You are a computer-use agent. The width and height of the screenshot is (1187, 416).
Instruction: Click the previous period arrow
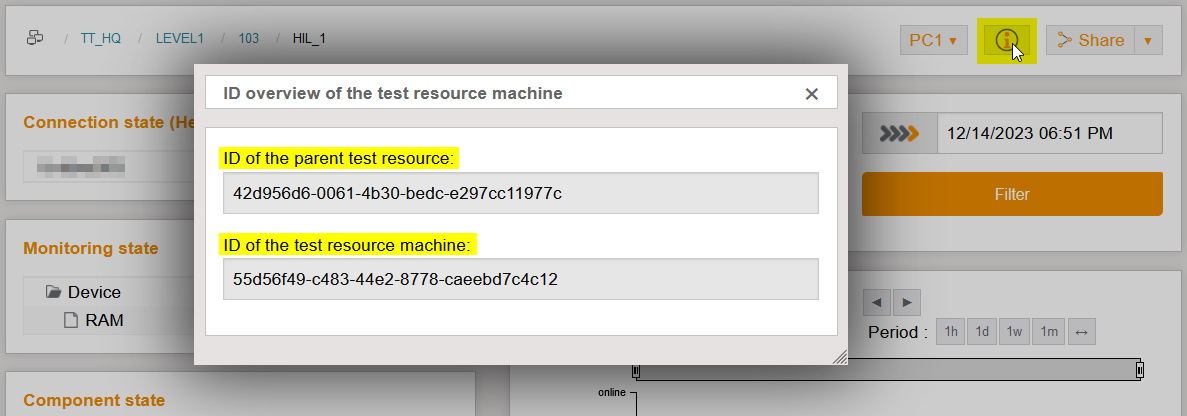point(876,302)
